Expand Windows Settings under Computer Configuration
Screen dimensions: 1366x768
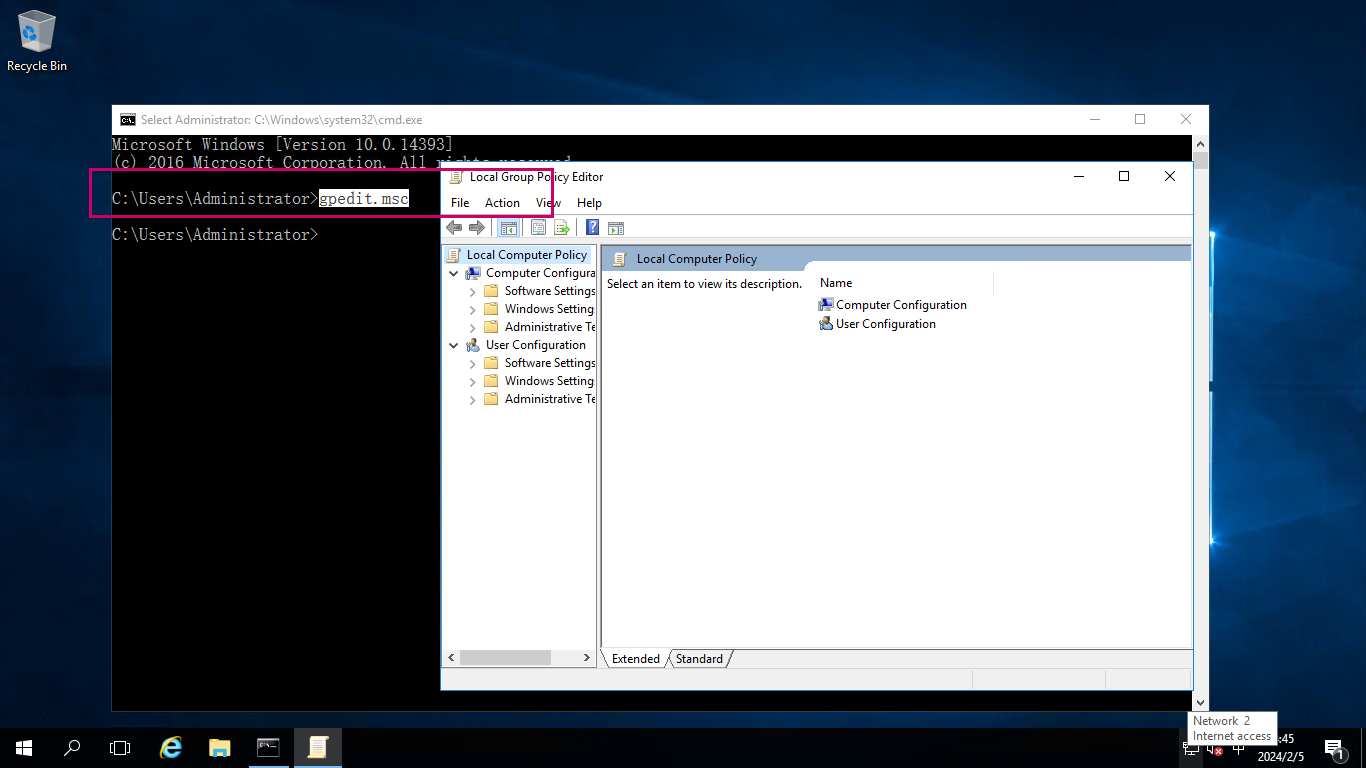(473, 309)
